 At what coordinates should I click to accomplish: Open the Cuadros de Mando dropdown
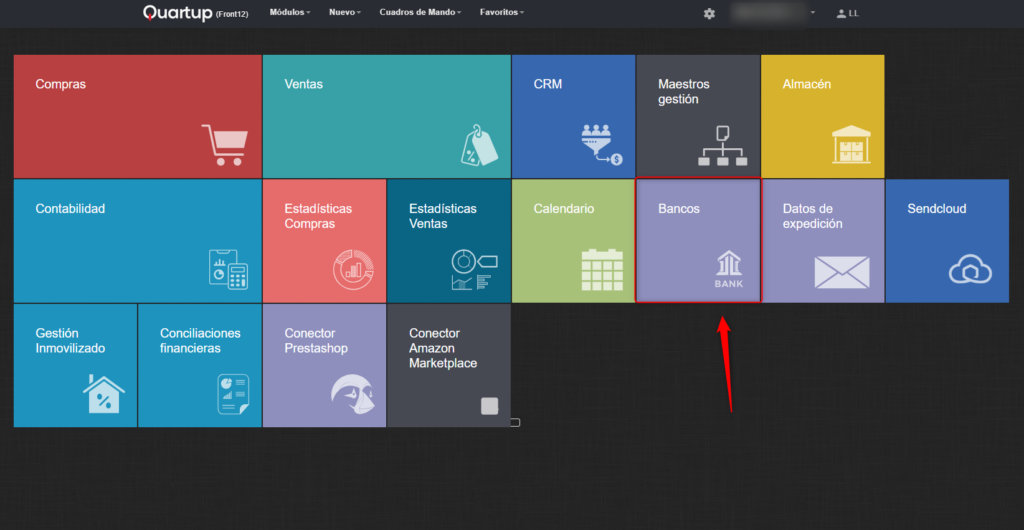[420, 13]
